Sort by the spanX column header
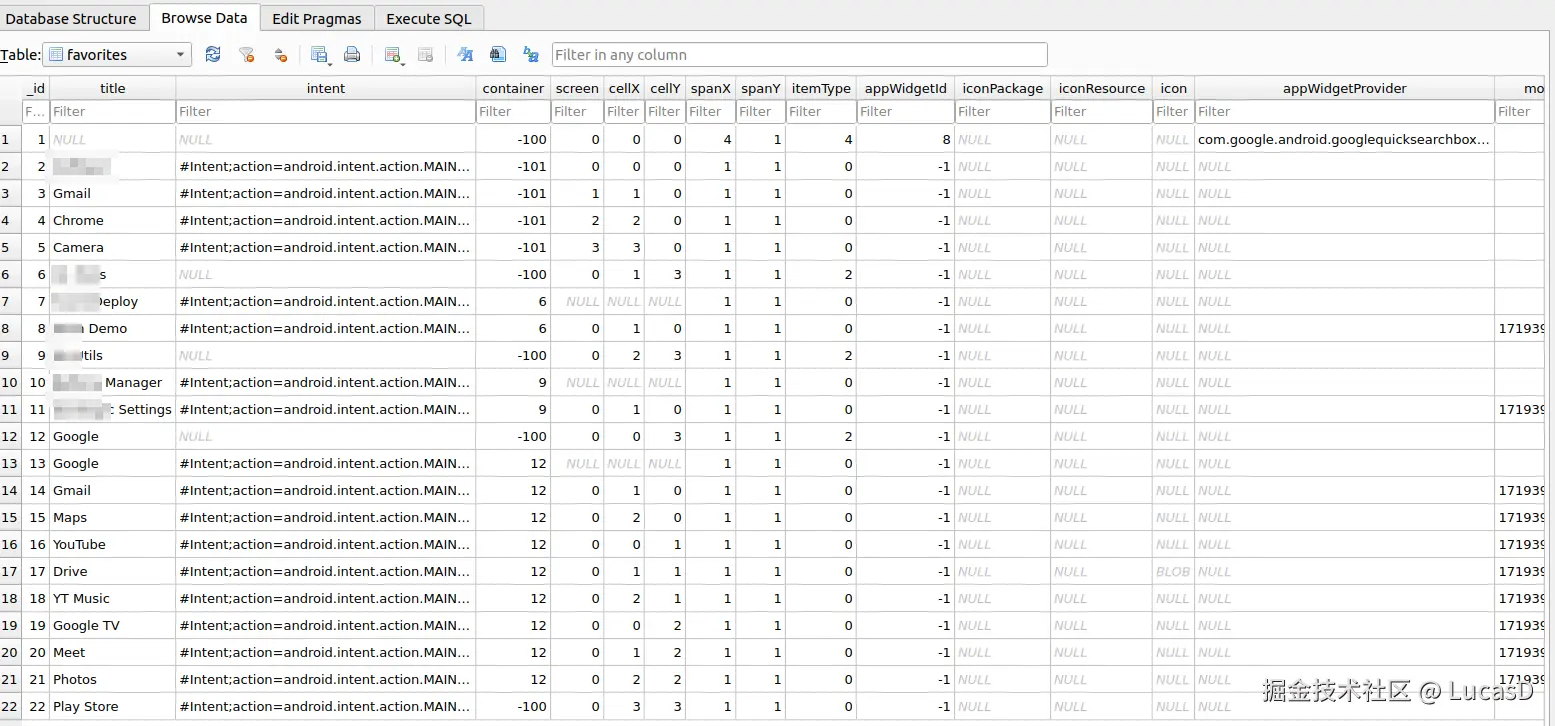This screenshot has width=1555, height=726. tap(711, 88)
